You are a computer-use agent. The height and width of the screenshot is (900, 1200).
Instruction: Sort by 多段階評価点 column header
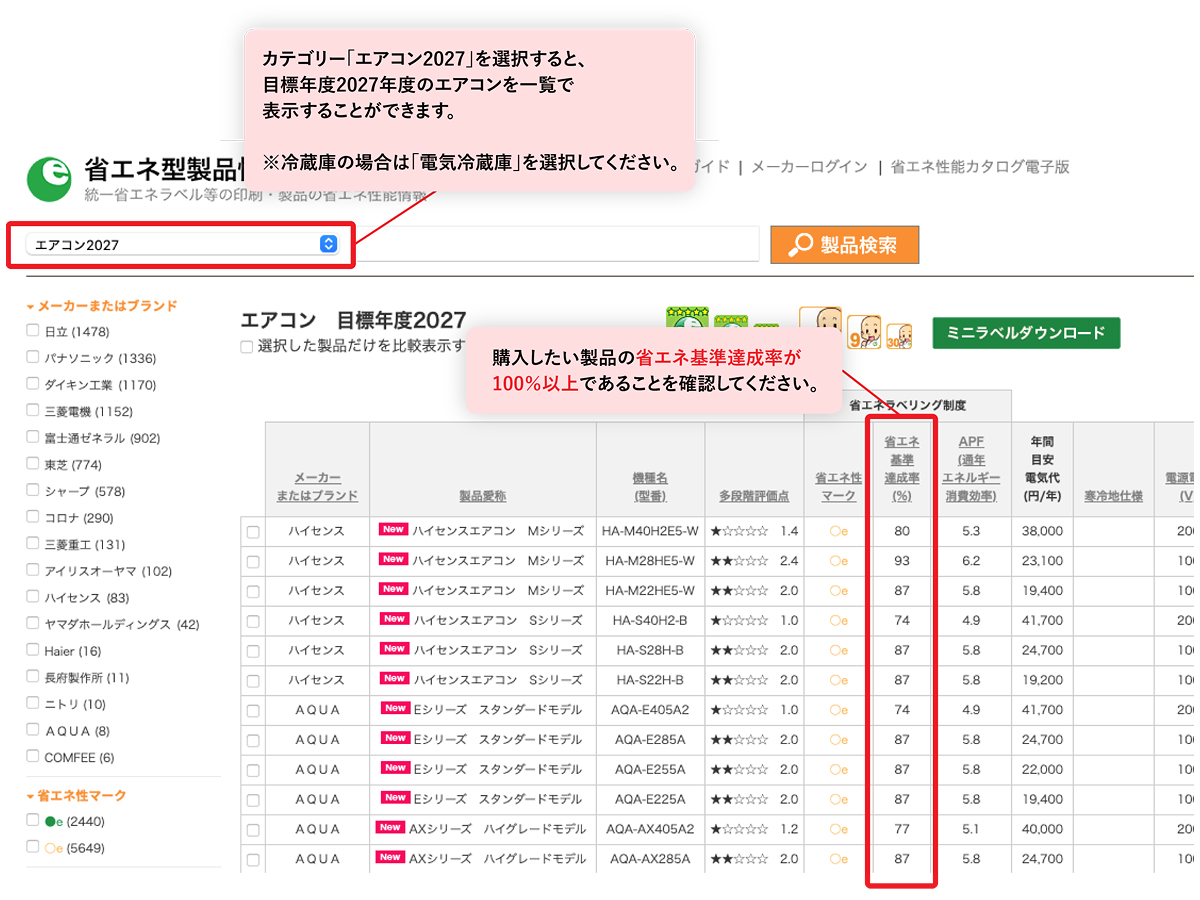click(x=754, y=496)
